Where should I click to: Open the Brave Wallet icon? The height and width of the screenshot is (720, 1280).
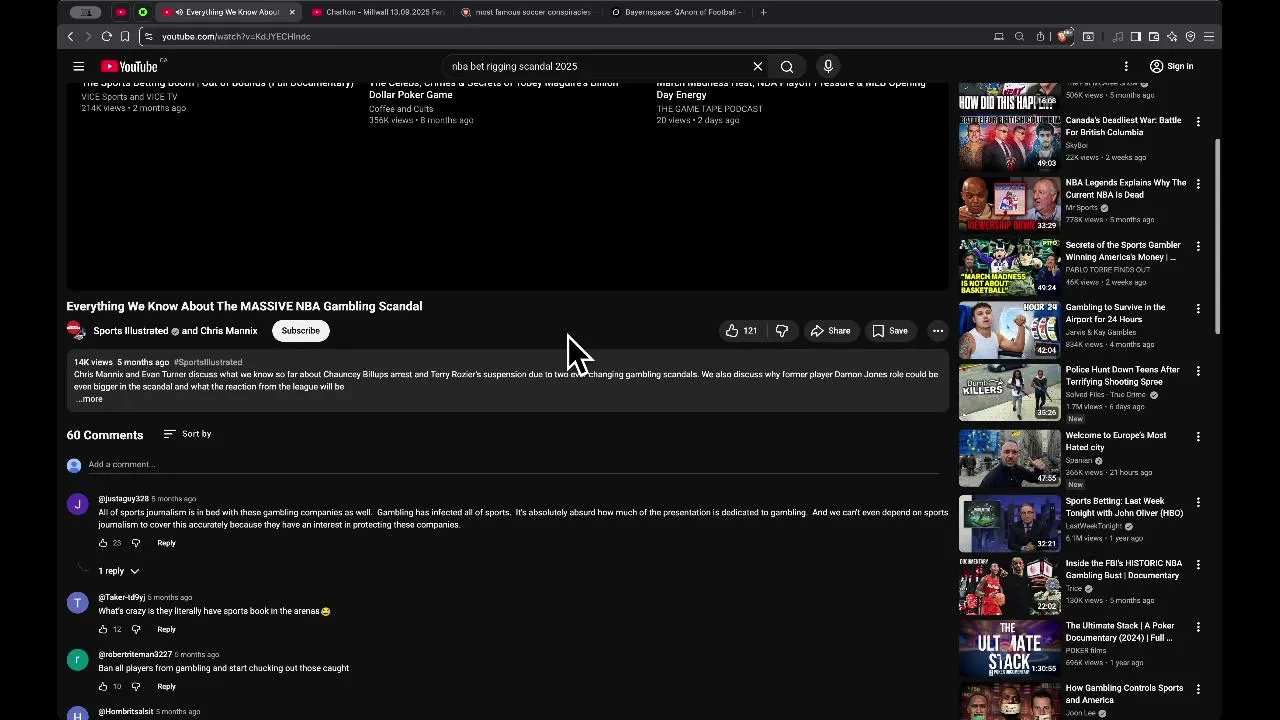click(x=1154, y=36)
